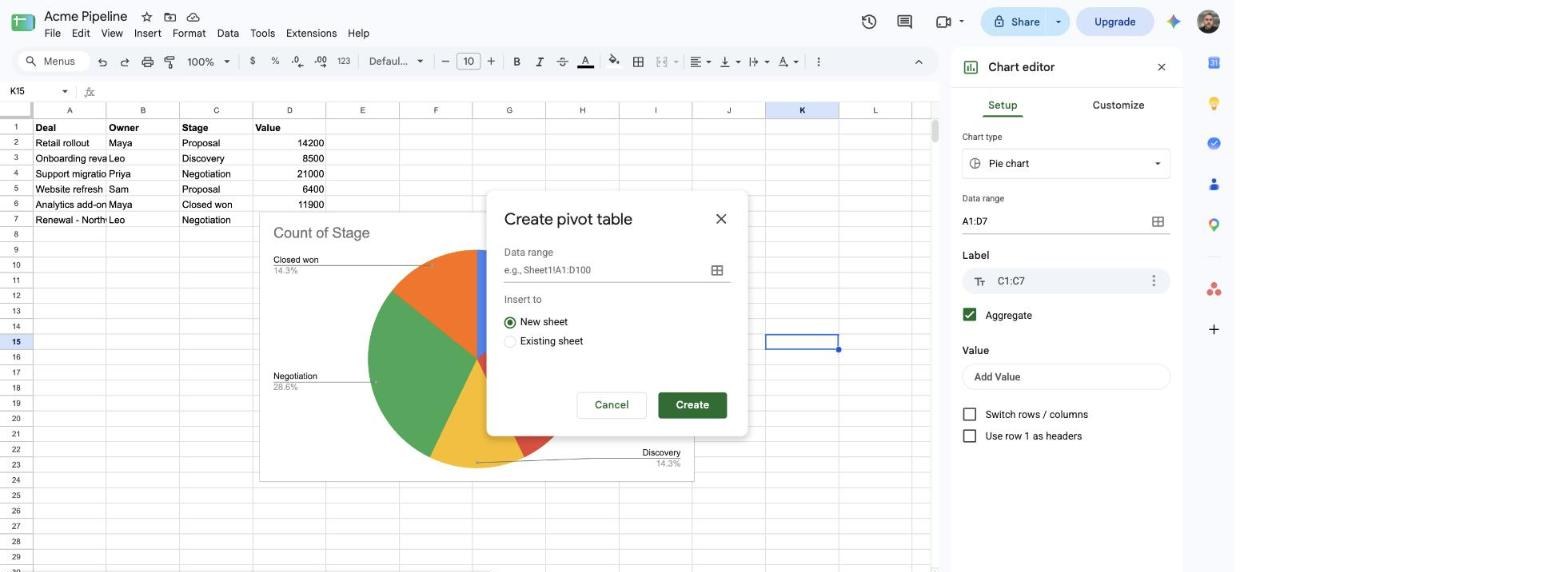This screenshot has height=572, width=1543.
Task: Expand the Share button dropdown arrow
Action: click(x=1058, y=22)
